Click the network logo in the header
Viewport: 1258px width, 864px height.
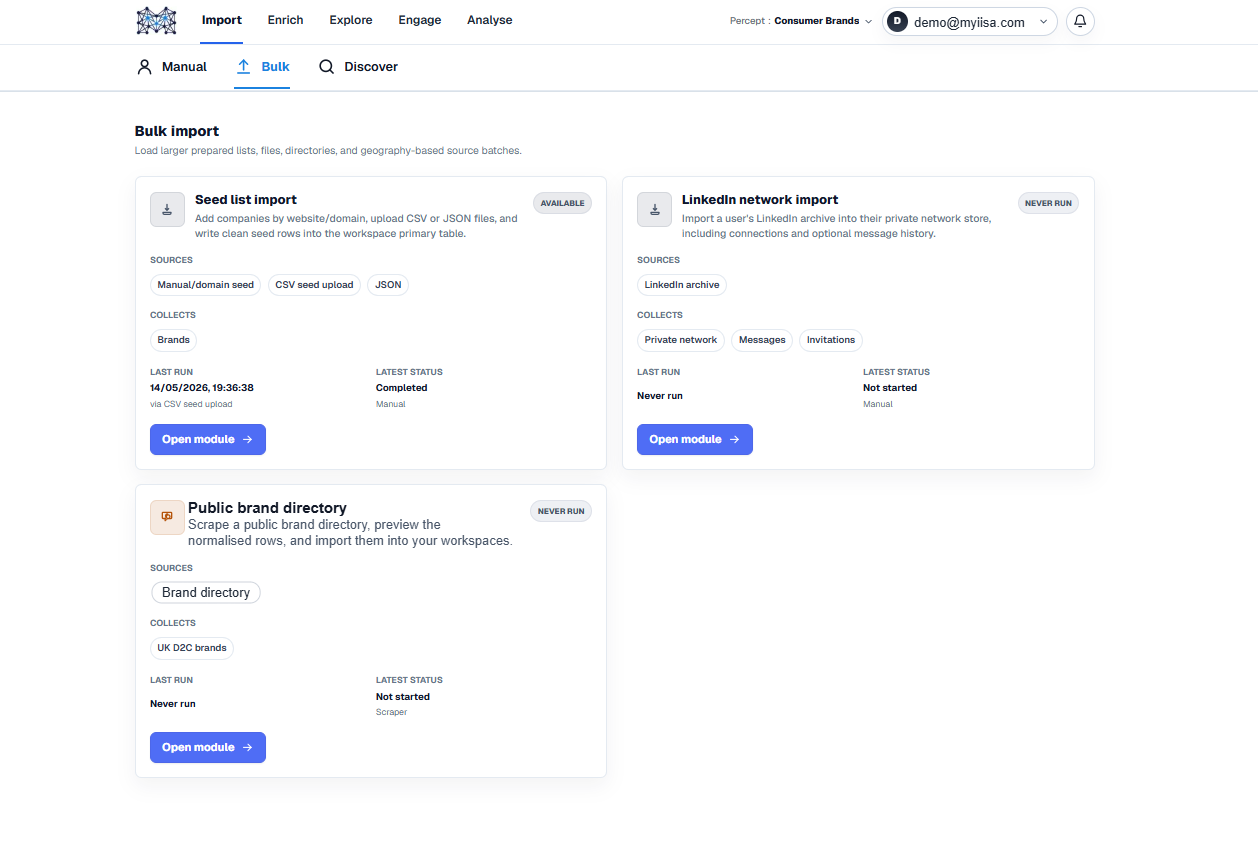click(x=156, y=21)
